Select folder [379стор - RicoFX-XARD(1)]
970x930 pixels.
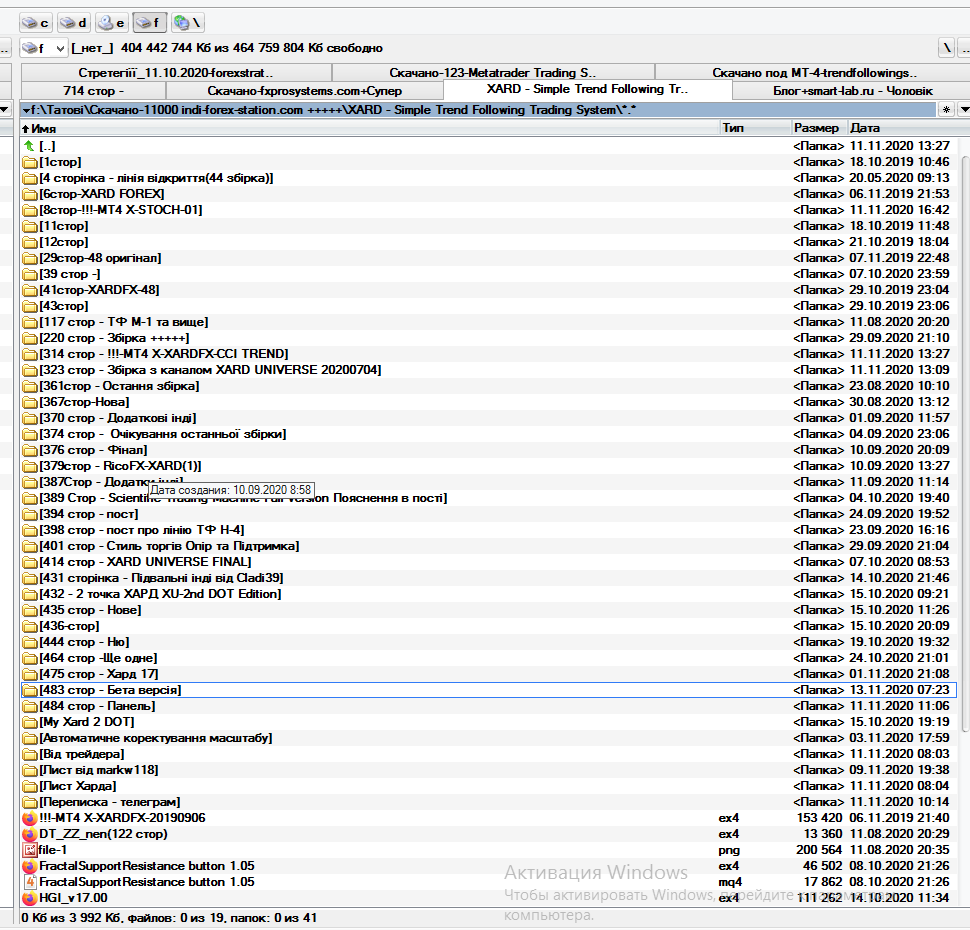489,466
